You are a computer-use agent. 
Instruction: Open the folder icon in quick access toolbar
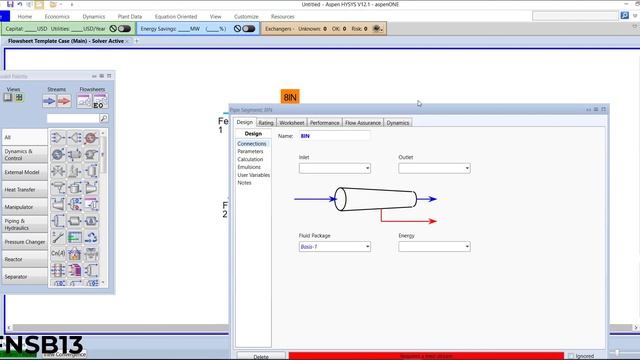point(53,4)
